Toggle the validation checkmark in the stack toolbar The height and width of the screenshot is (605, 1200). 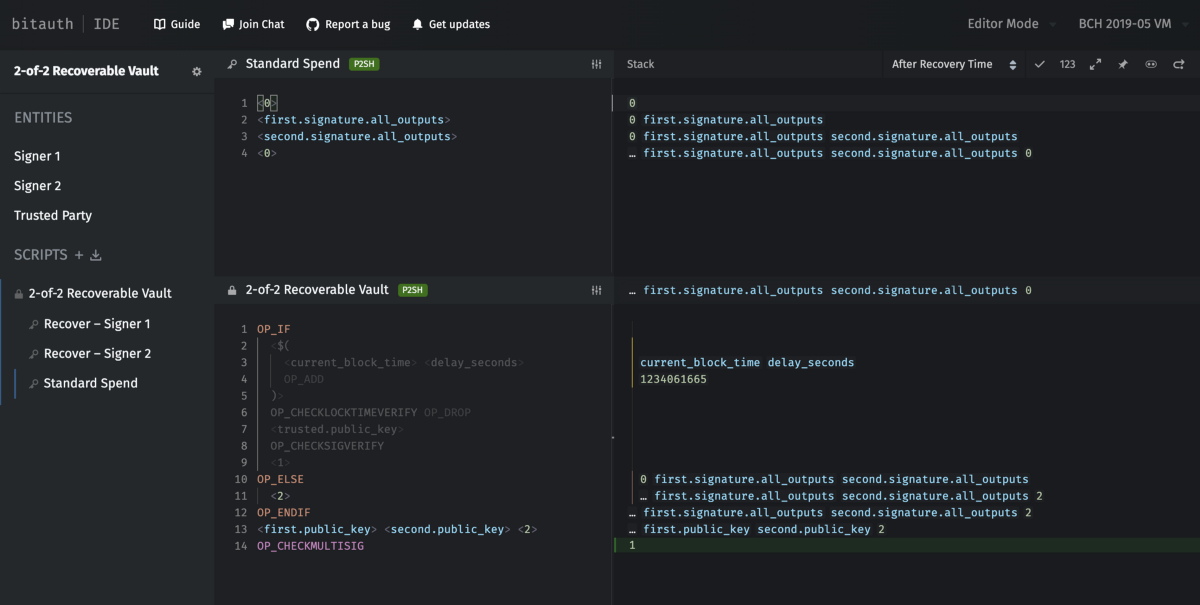click(x=1040, y=64)
